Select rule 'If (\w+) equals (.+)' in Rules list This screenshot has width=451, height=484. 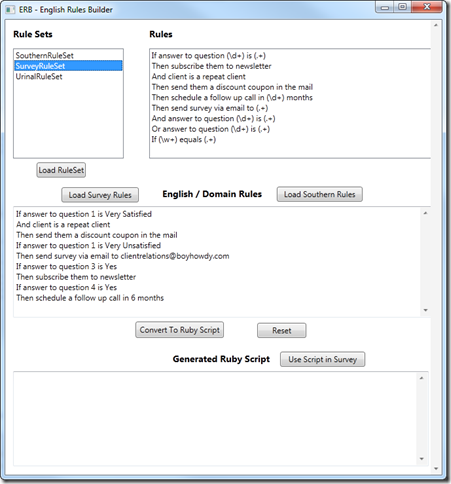click(x=184, y=139)
